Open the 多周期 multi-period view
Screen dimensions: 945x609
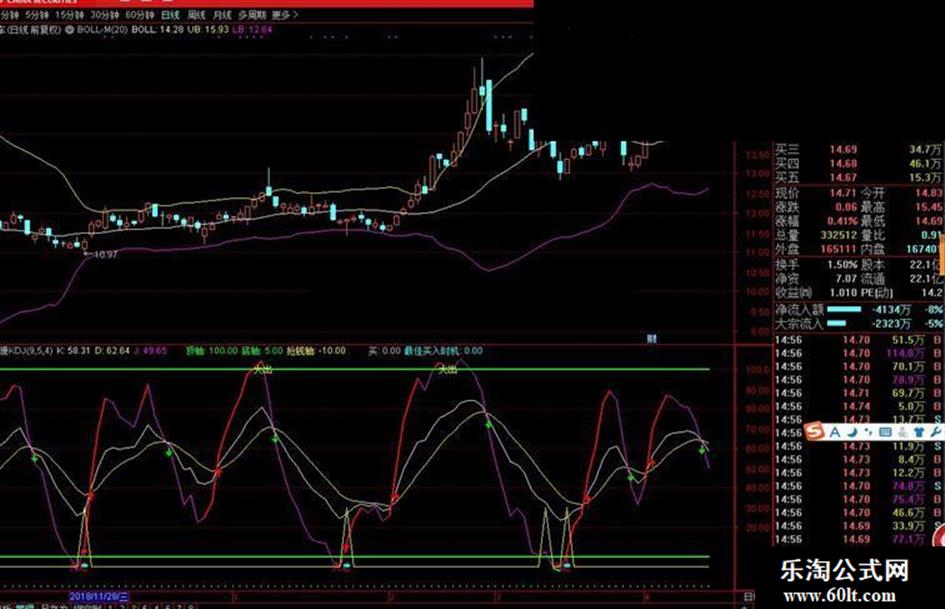(252, 15)
